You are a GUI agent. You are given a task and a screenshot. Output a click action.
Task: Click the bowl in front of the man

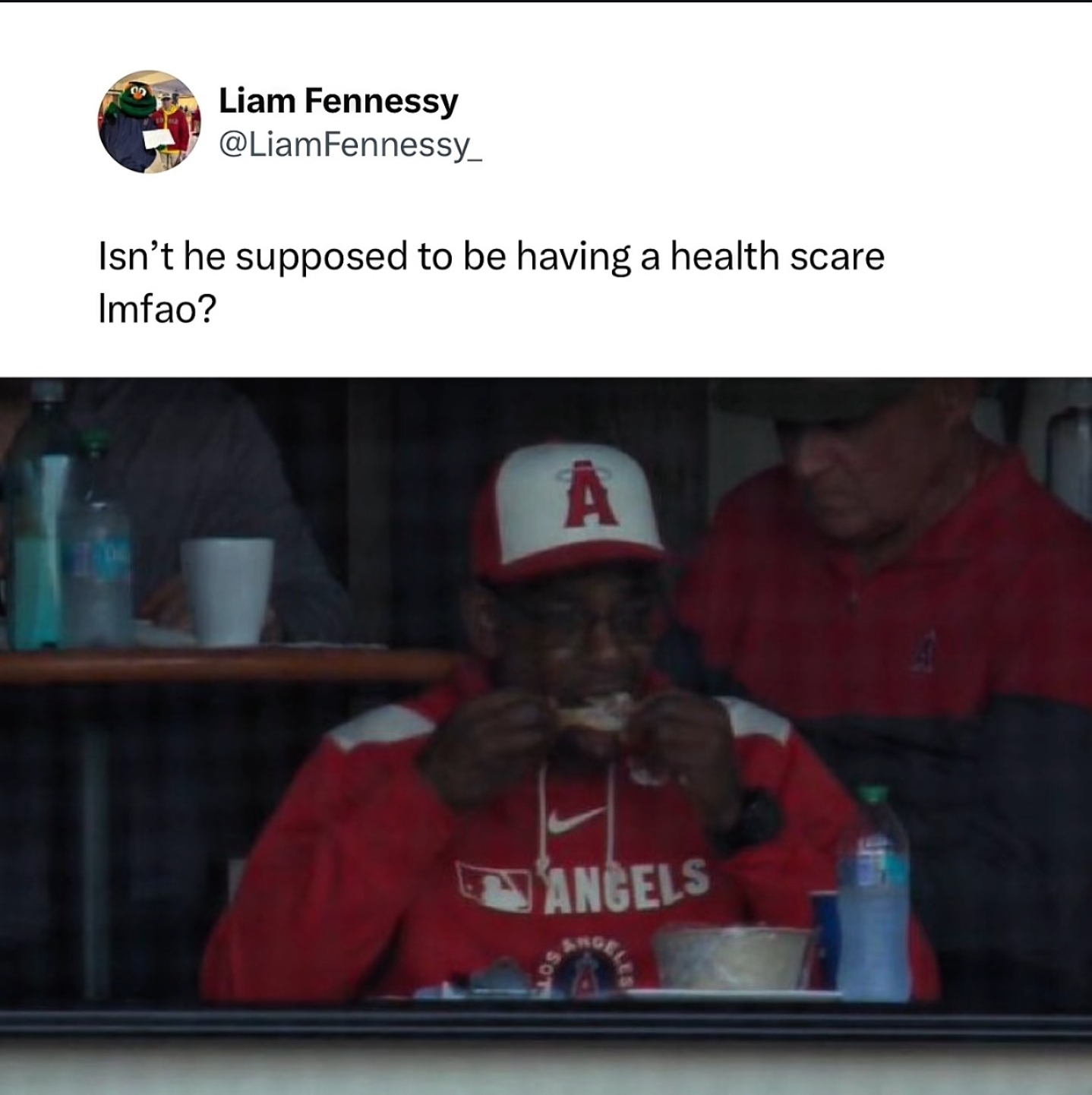coord(731,956)
